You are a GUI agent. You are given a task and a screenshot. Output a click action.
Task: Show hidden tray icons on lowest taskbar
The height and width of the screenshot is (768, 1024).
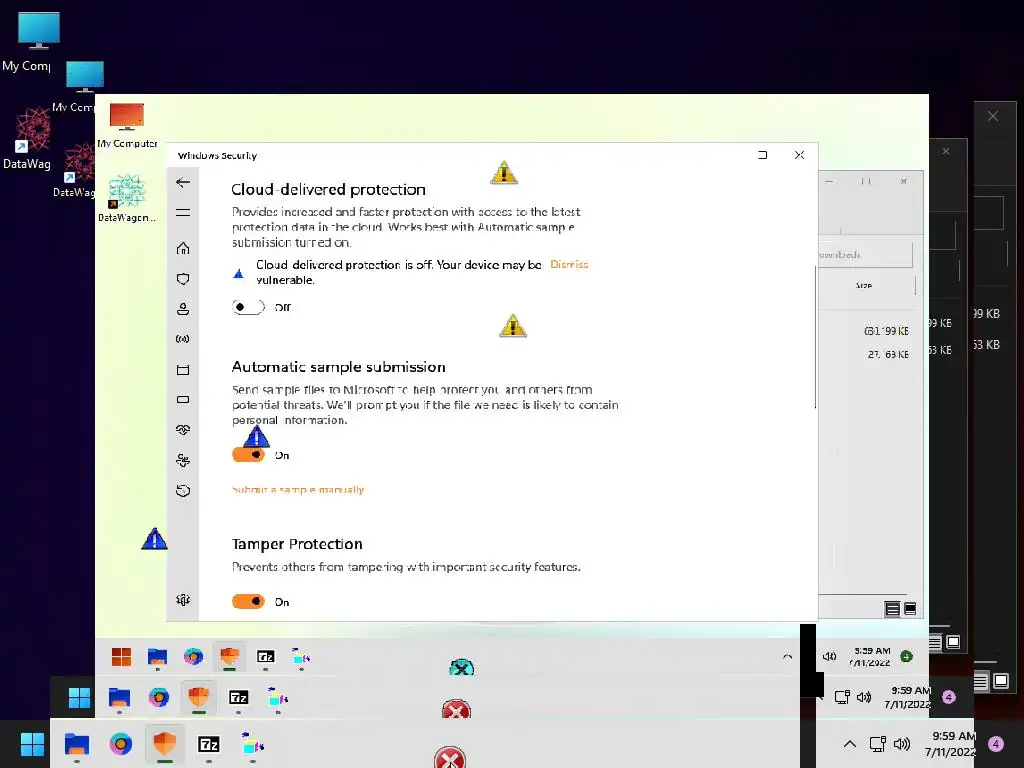pyautogui.click(x=850, y=744)
